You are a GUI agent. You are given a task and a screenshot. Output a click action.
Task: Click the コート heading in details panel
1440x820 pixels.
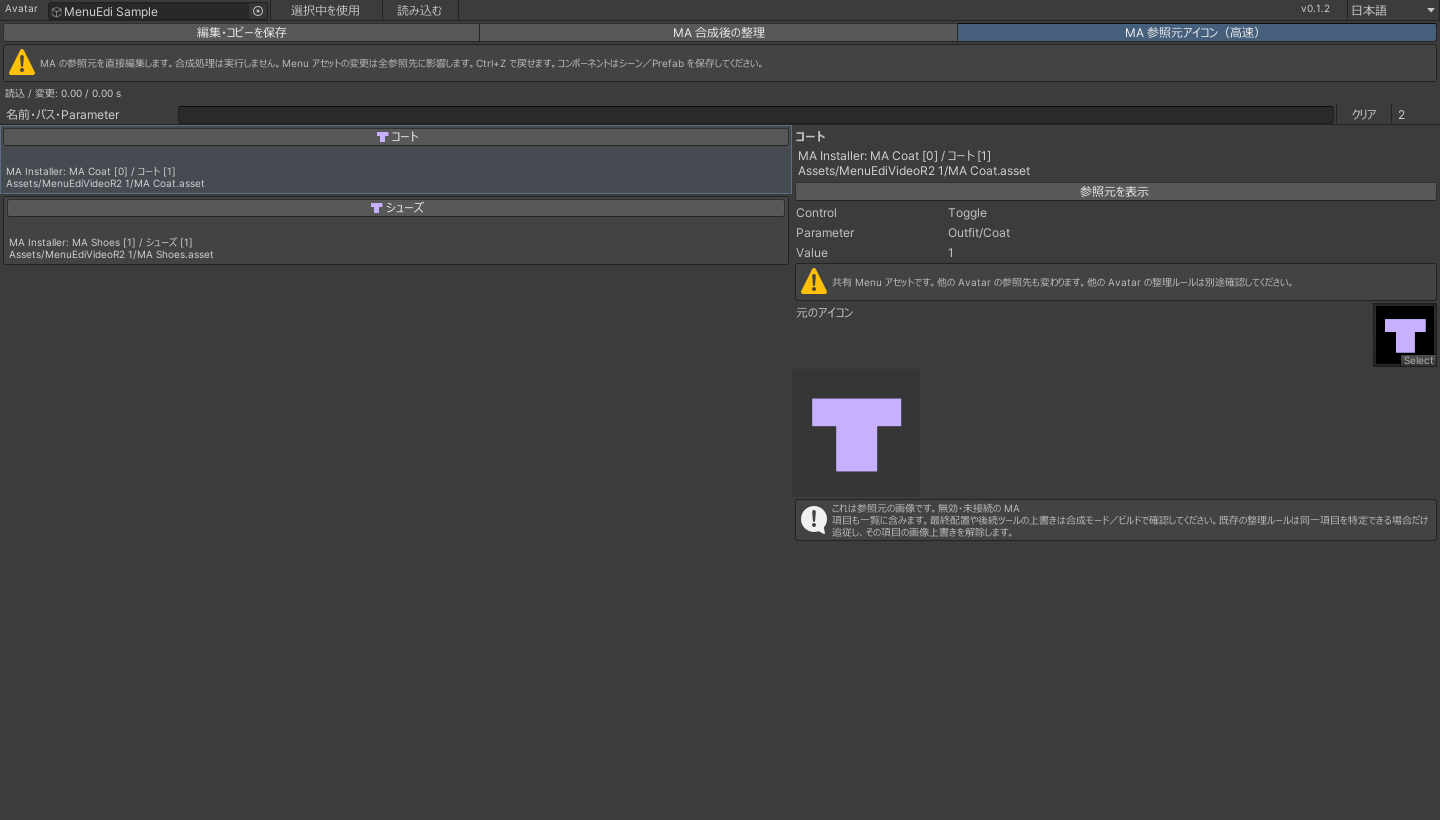(810, 137)
